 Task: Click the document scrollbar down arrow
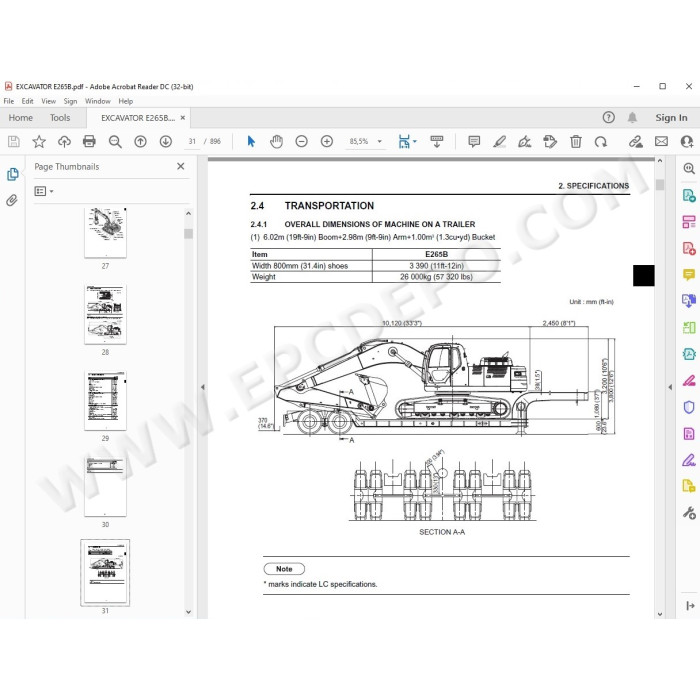click(x=660, y=614)
